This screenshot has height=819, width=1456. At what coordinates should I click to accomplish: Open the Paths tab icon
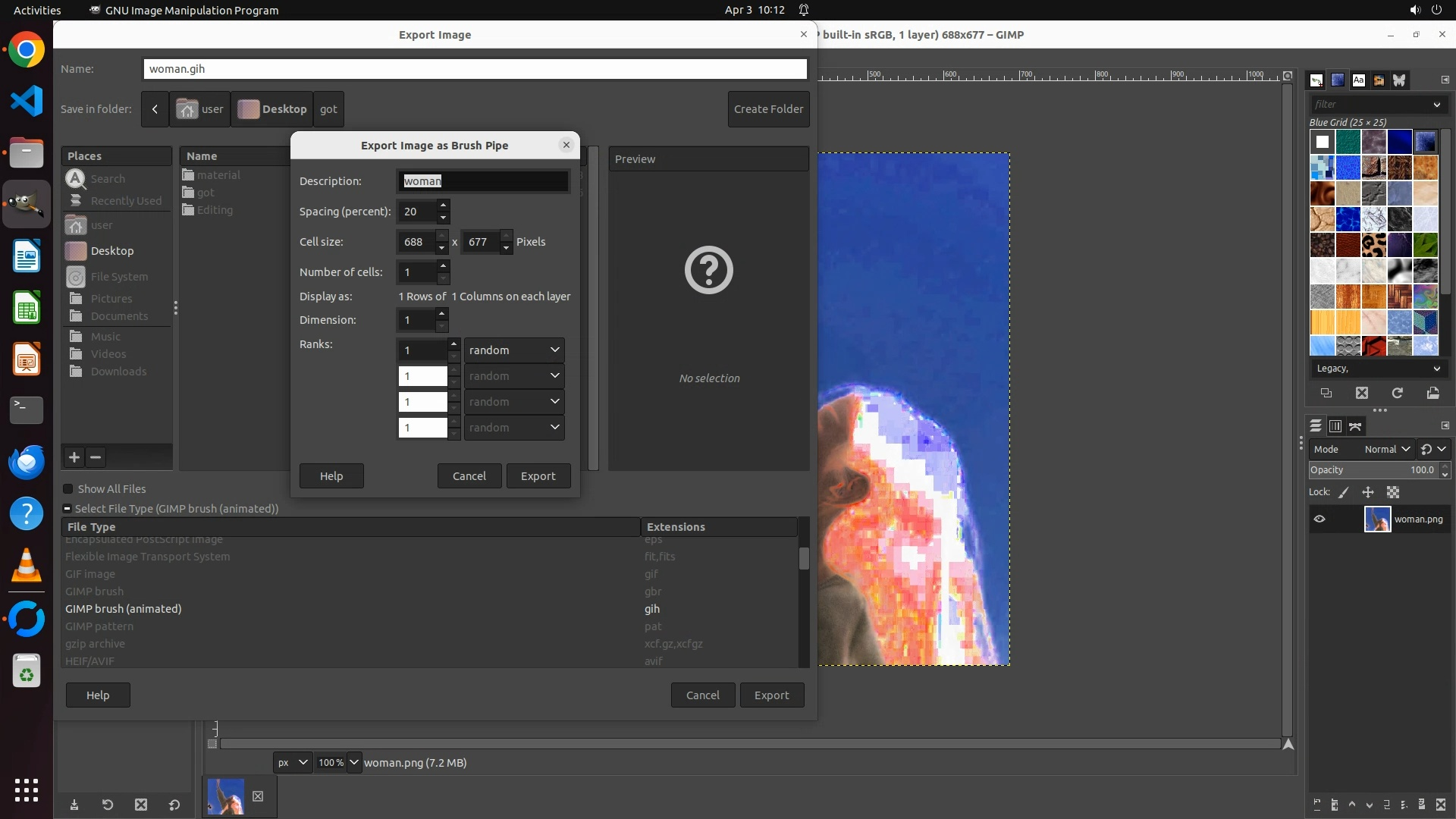point(1355,426)
